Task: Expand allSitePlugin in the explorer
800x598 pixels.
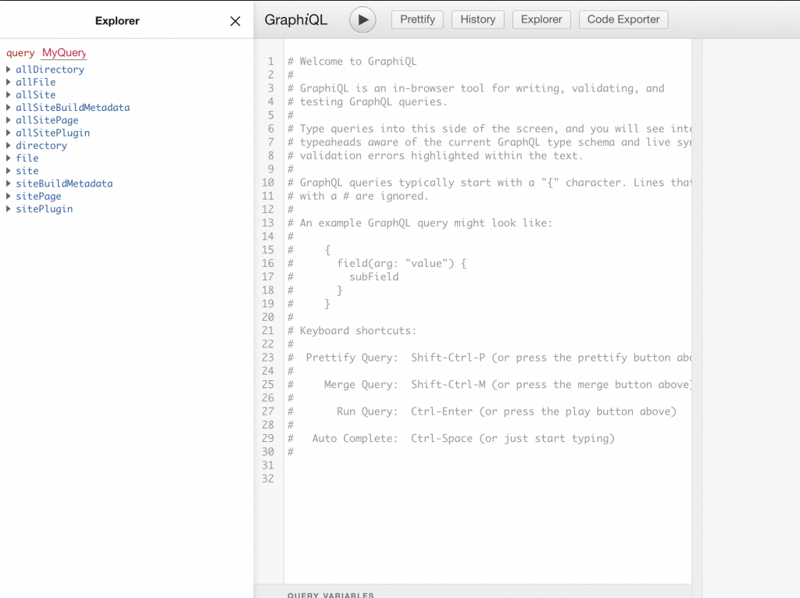Action: tap(9, 133)
